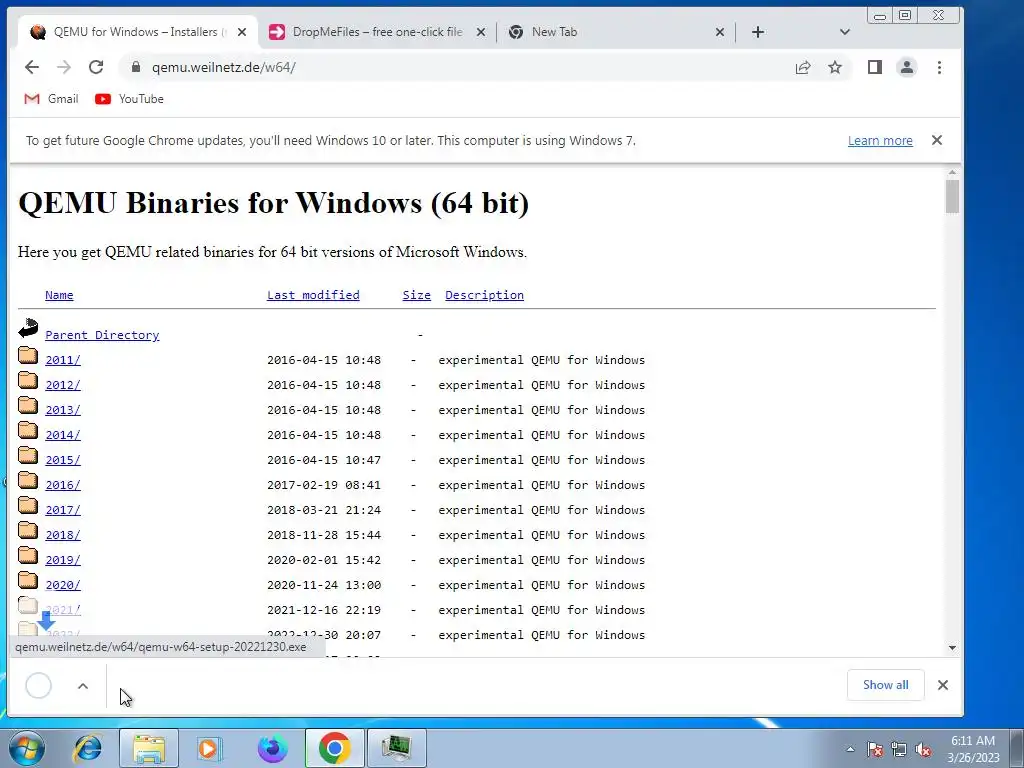Click the Chrome taskbar icon
1024x768 pixels.
pos(334,748)
